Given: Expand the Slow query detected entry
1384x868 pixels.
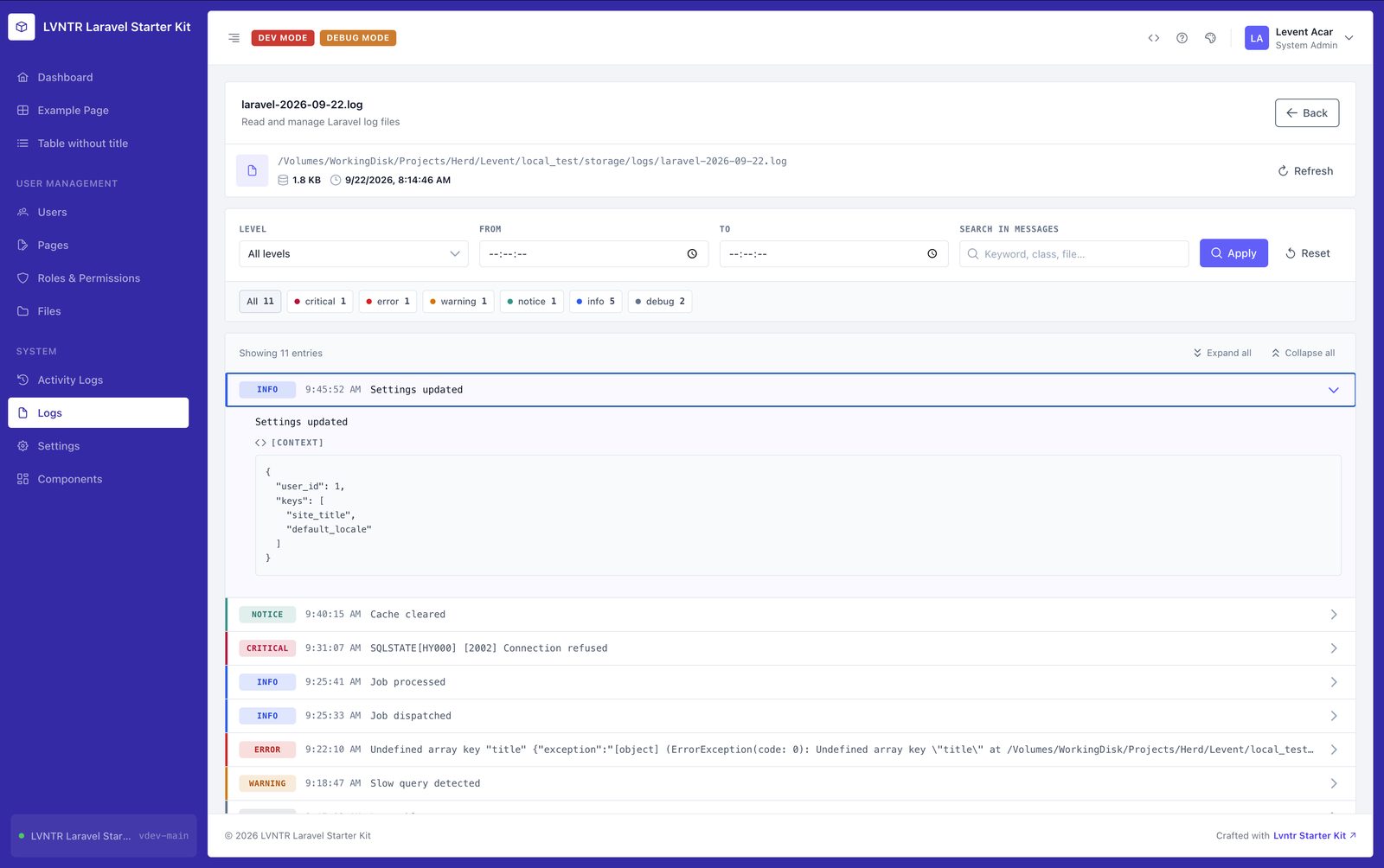Looking at the screenshot, I should point(790,783).
